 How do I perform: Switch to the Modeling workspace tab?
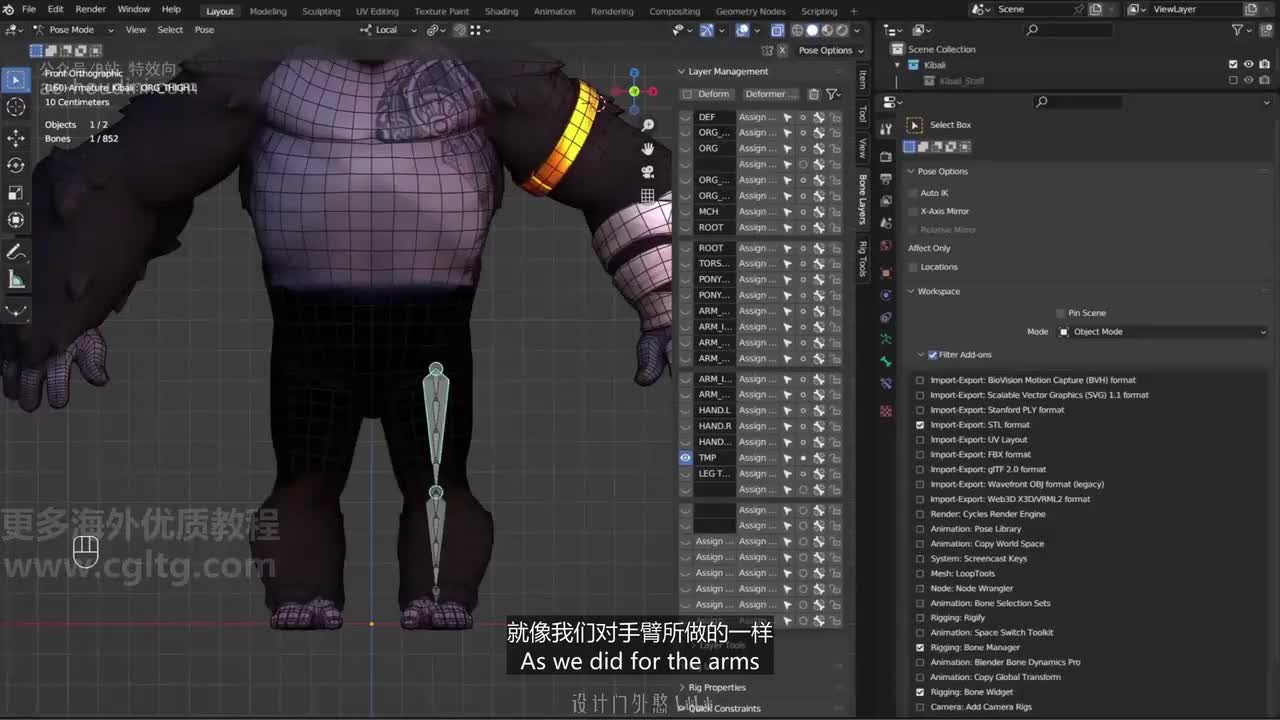point(268,12)
